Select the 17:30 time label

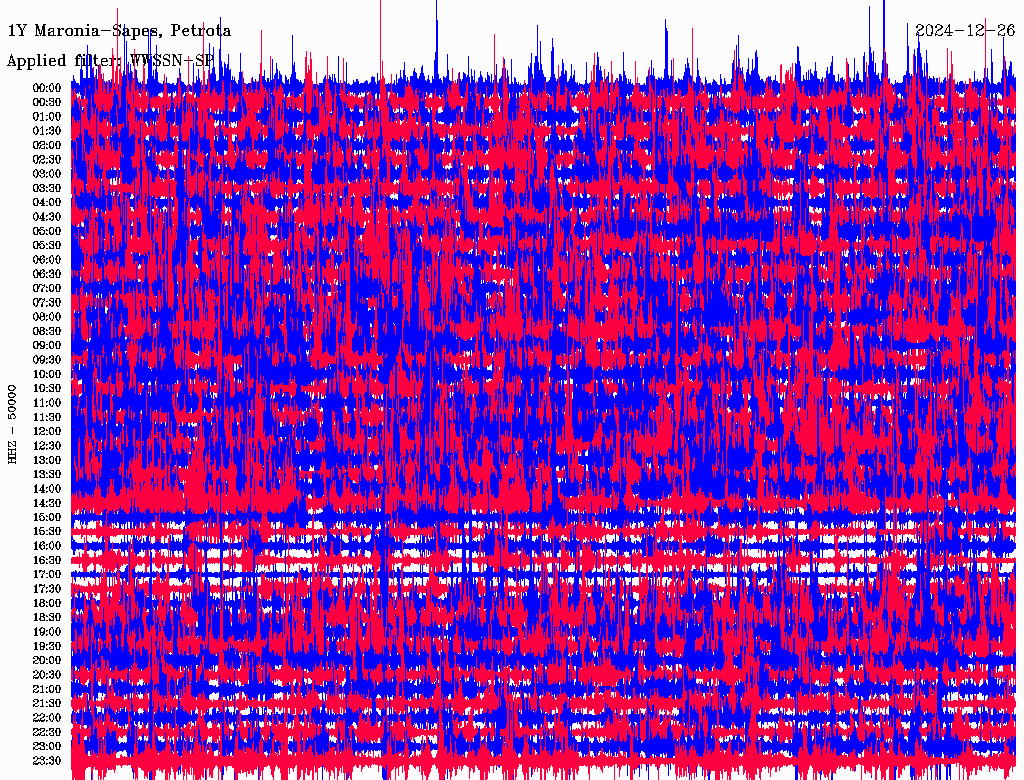pos(47,589)
